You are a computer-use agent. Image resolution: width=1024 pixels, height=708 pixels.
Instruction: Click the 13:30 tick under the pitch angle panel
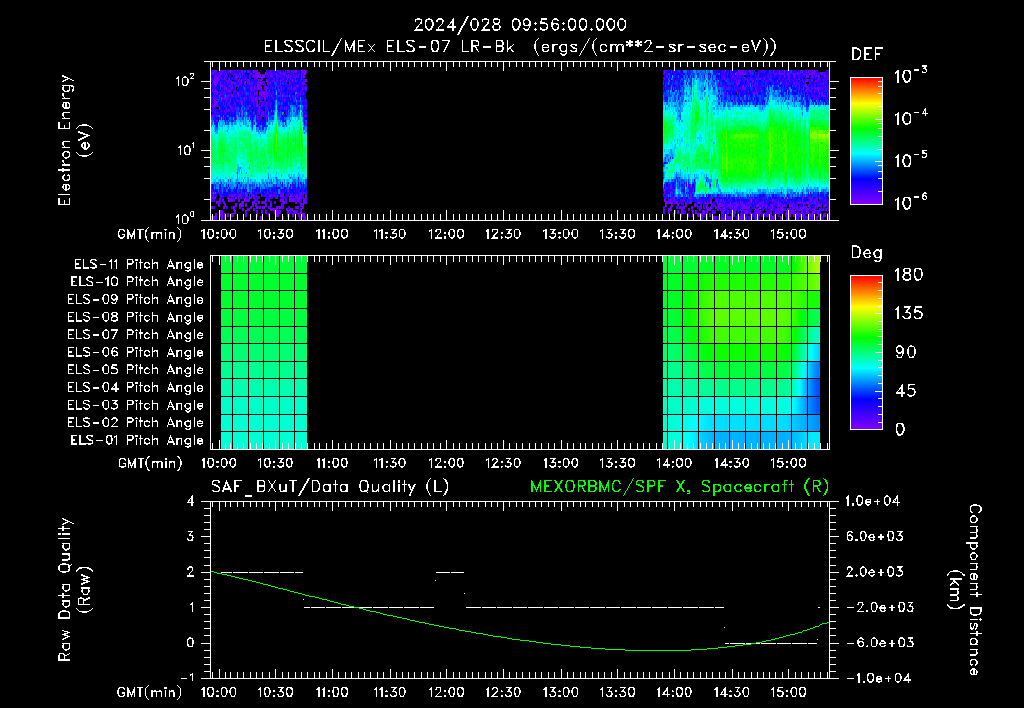[617, 463]
